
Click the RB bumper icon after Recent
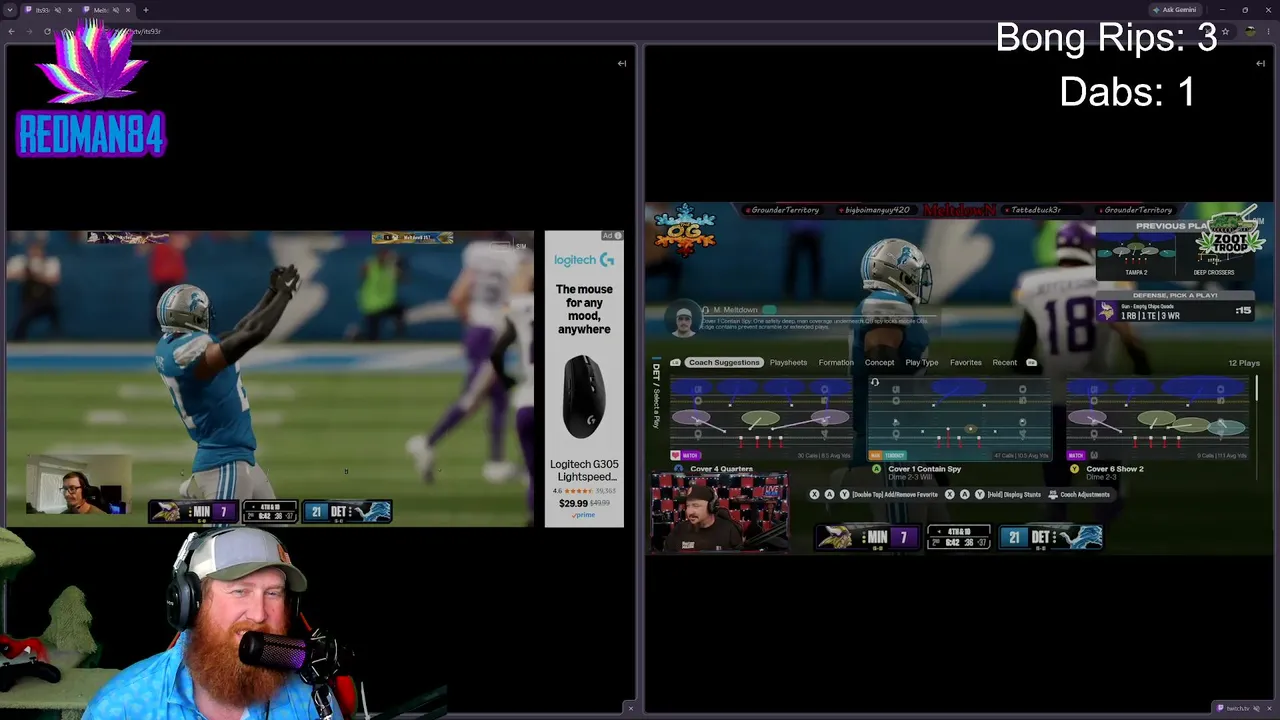pyautogui.click(x=1031, y=362)
